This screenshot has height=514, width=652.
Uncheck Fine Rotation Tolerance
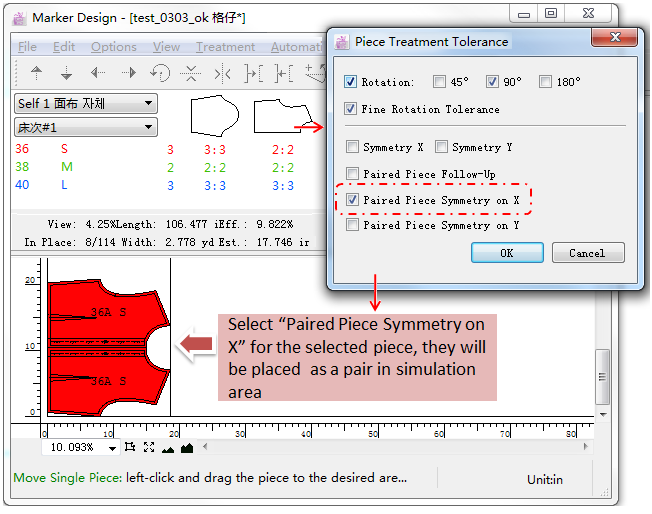350,109
